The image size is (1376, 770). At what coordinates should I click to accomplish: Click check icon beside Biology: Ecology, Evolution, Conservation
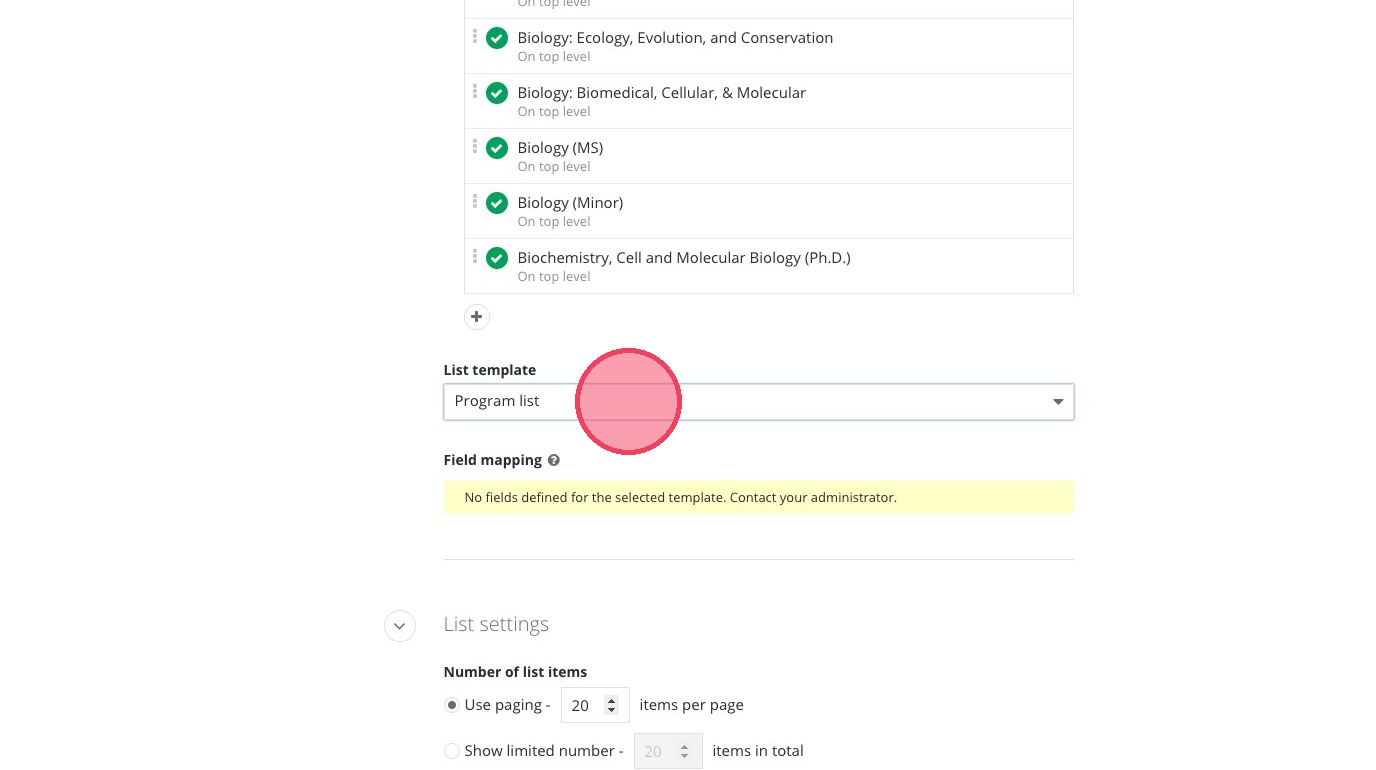click(497, 38)
